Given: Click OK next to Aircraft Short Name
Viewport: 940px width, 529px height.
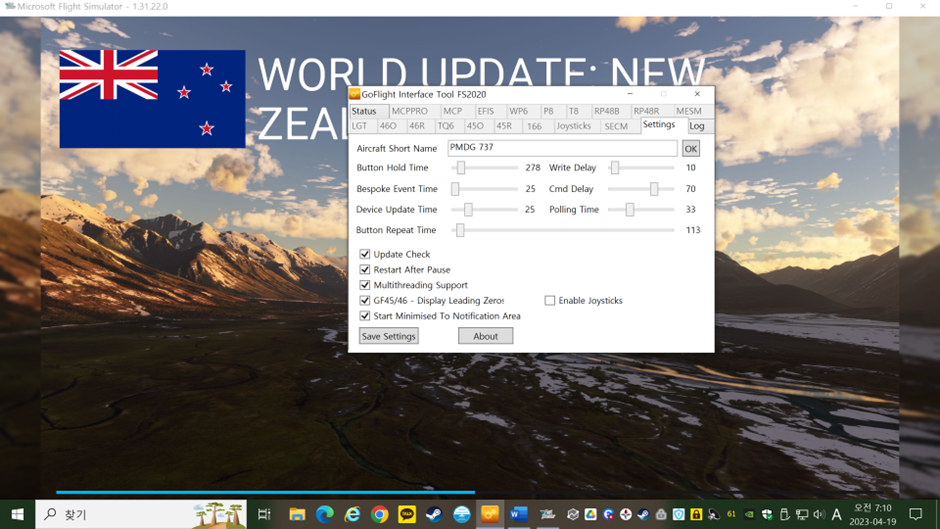Looking at the screenshot, I should pos(691,149).
